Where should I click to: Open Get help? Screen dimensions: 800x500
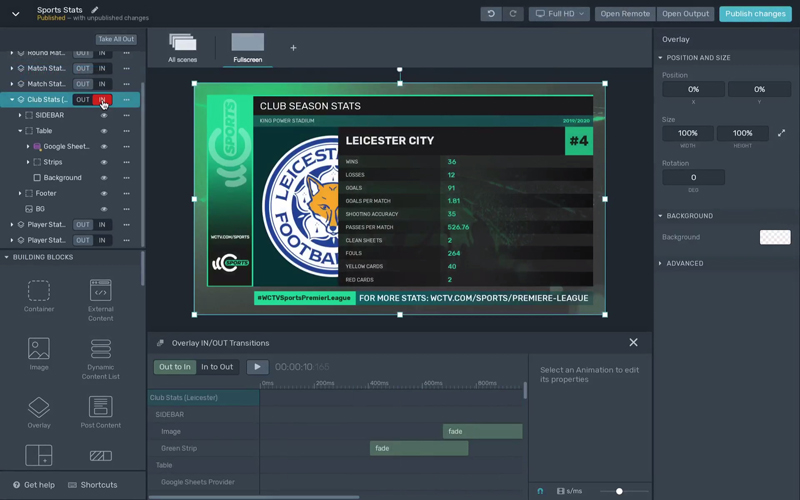point(34,485)
